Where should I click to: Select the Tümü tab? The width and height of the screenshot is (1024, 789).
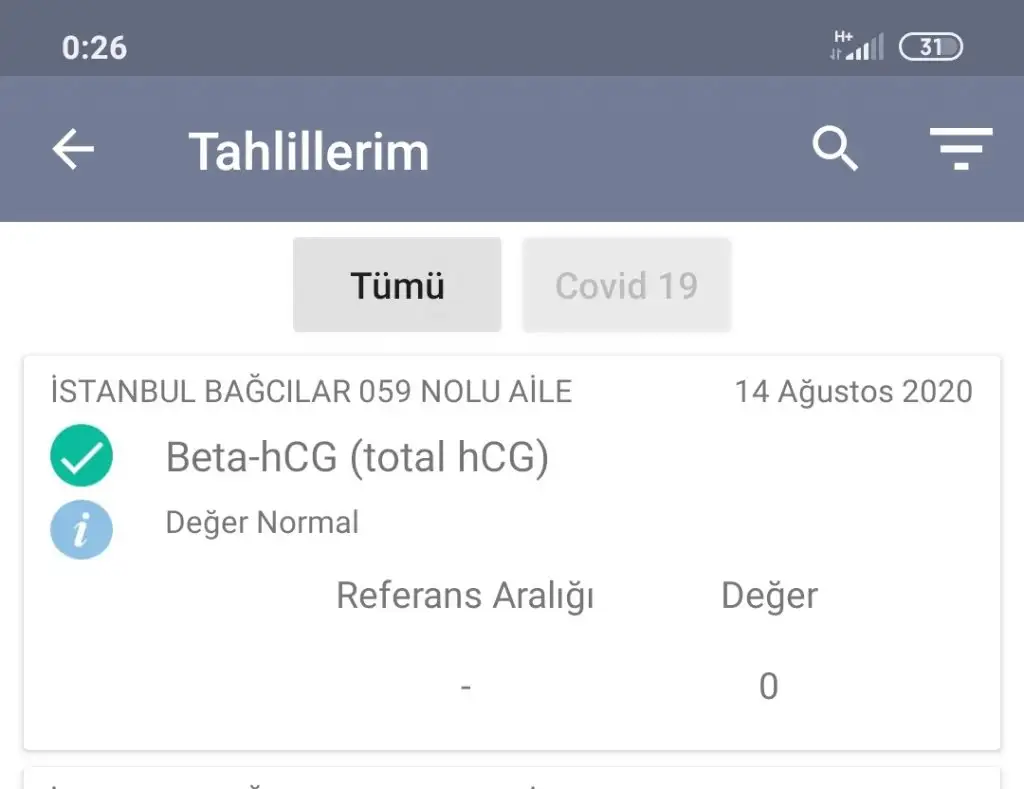[x=397, y=285]
